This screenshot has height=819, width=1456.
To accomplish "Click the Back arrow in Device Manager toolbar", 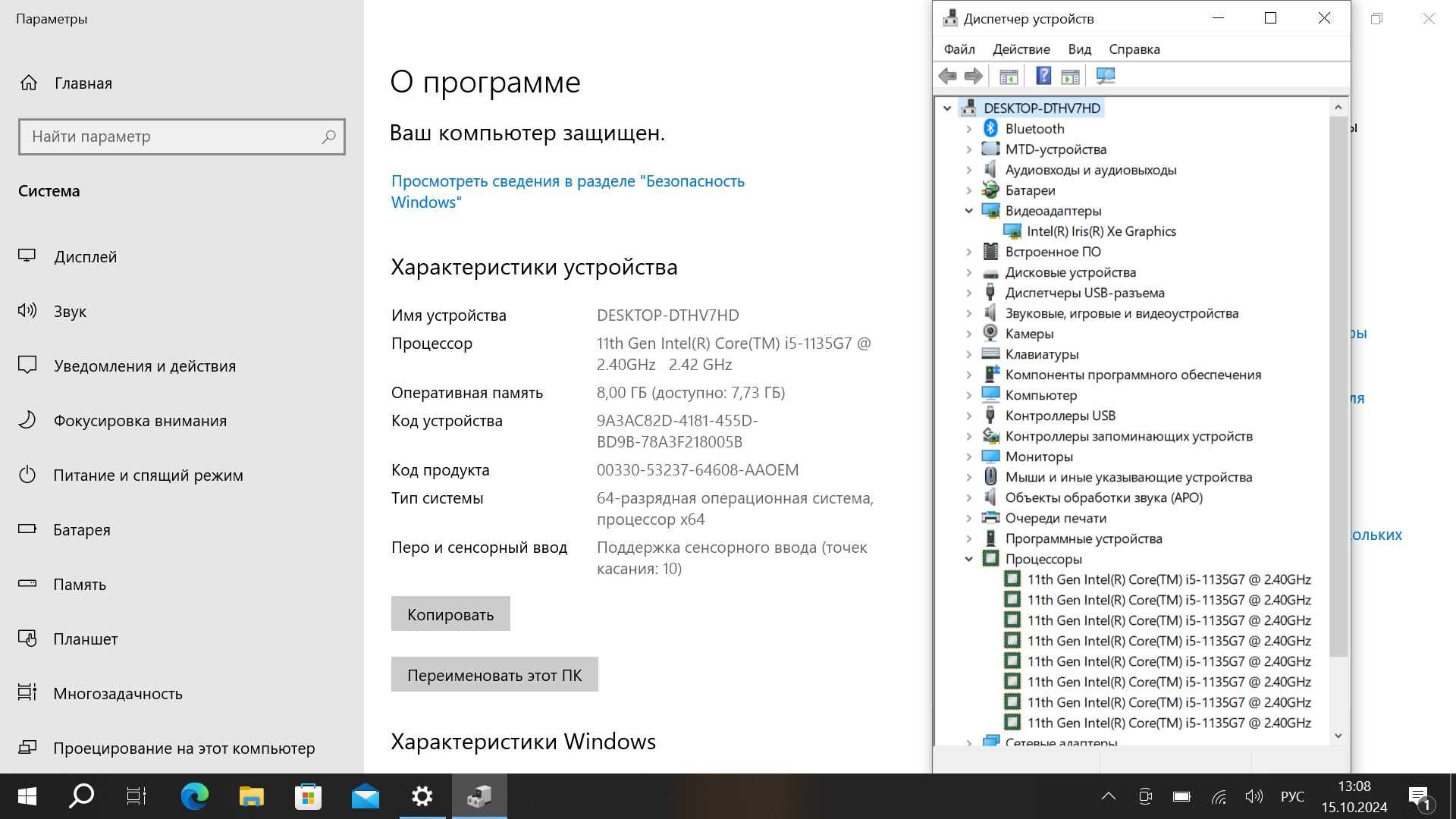I will click(947, 76).
